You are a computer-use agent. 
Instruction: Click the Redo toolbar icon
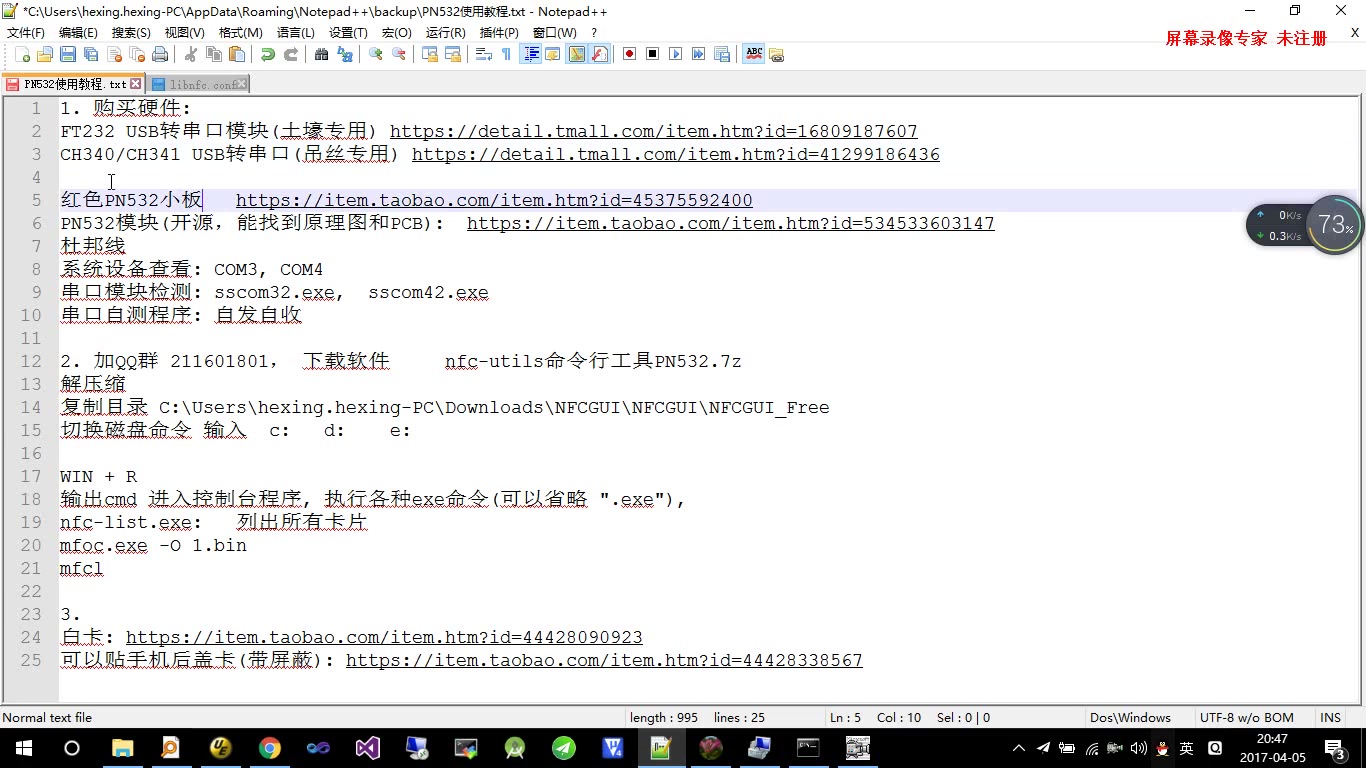(291, 54)
